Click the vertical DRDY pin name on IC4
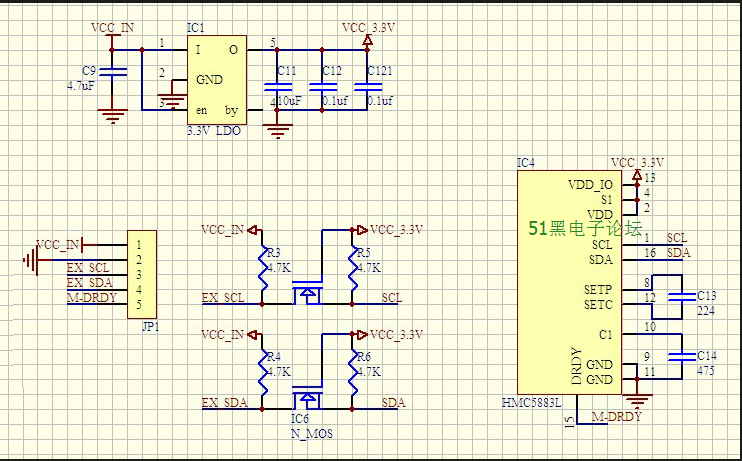This screenshot has width=742, height=461. (576, 365)
